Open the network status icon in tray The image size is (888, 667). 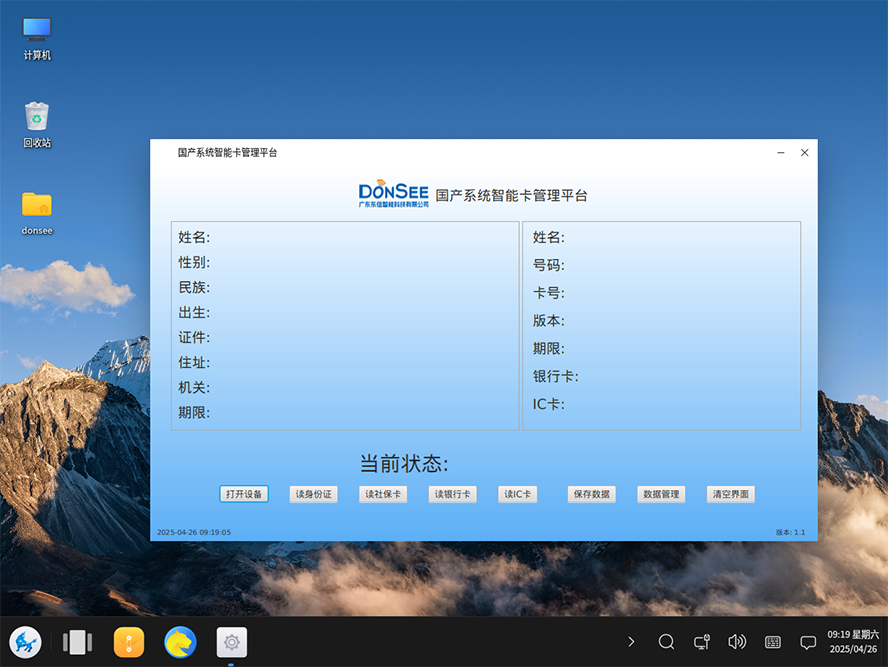701,642
